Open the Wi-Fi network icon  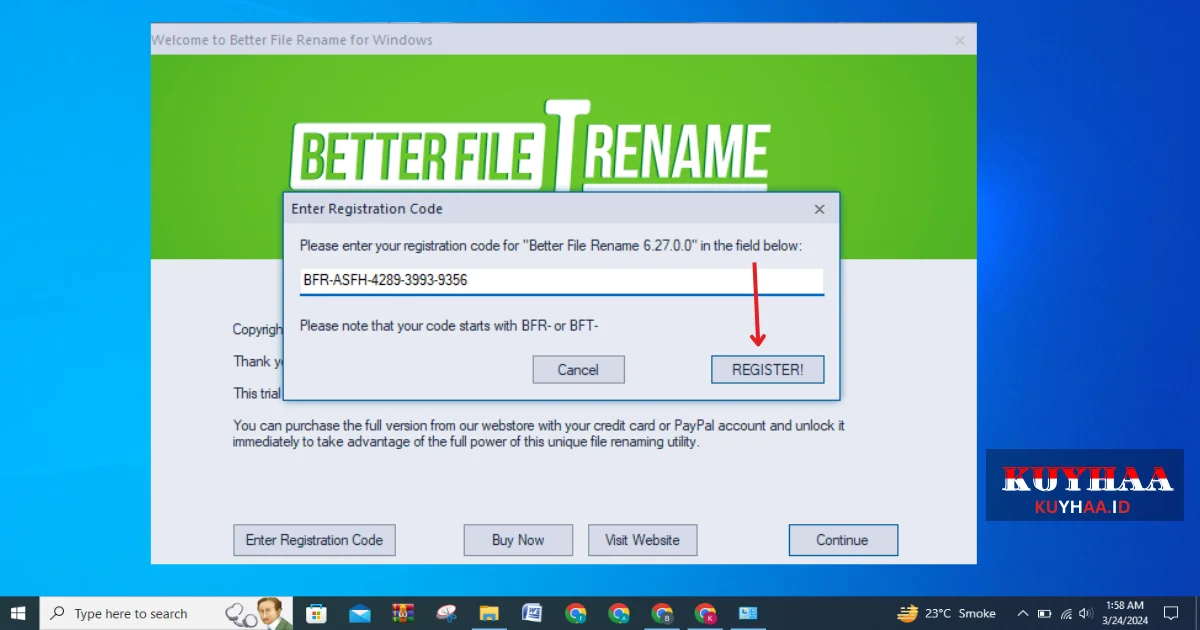point(1066,613)
